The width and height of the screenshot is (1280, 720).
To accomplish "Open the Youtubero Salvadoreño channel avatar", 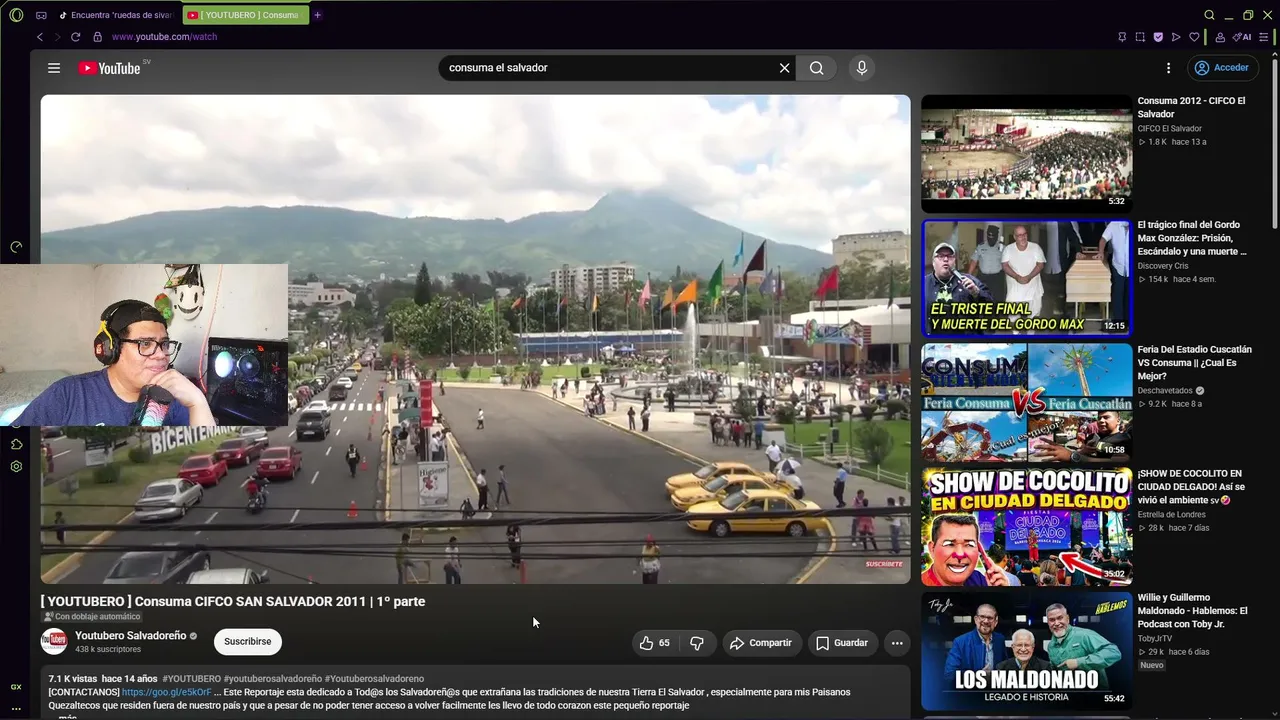I will [x=54, y=641].
